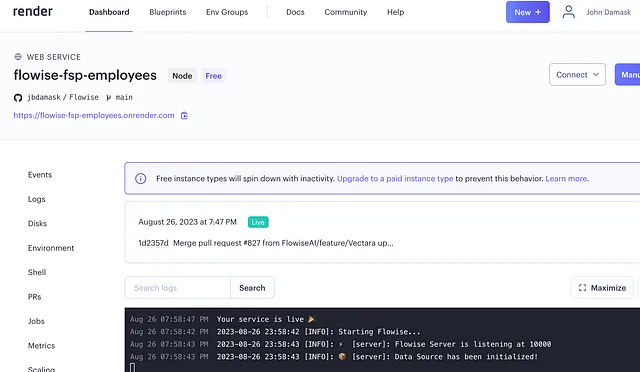The width and height of the screenshot is (640, 372).
Task: Go to Env Groups
Action: [227, 12]
